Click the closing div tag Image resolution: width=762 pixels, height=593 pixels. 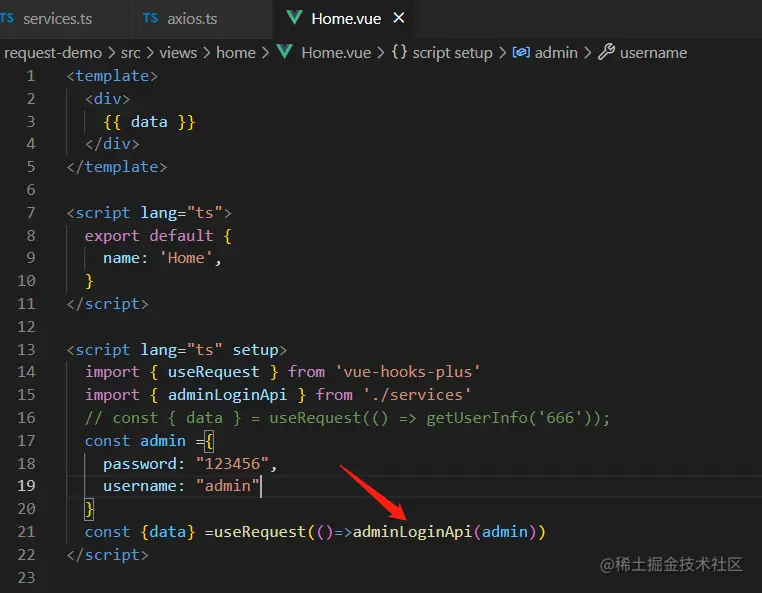[112, 144]
